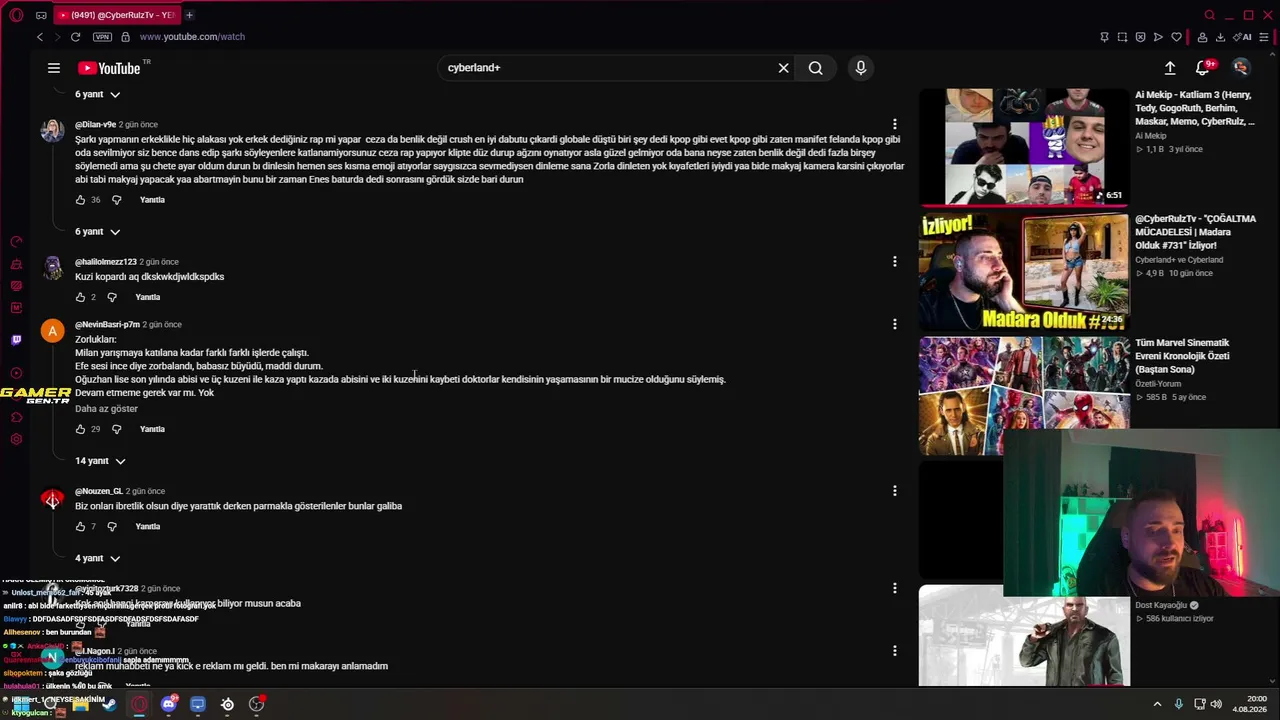The image size is (1280, 720).
Task: Dislike the @Nouzen_GL comment
Action: point(112,526)
